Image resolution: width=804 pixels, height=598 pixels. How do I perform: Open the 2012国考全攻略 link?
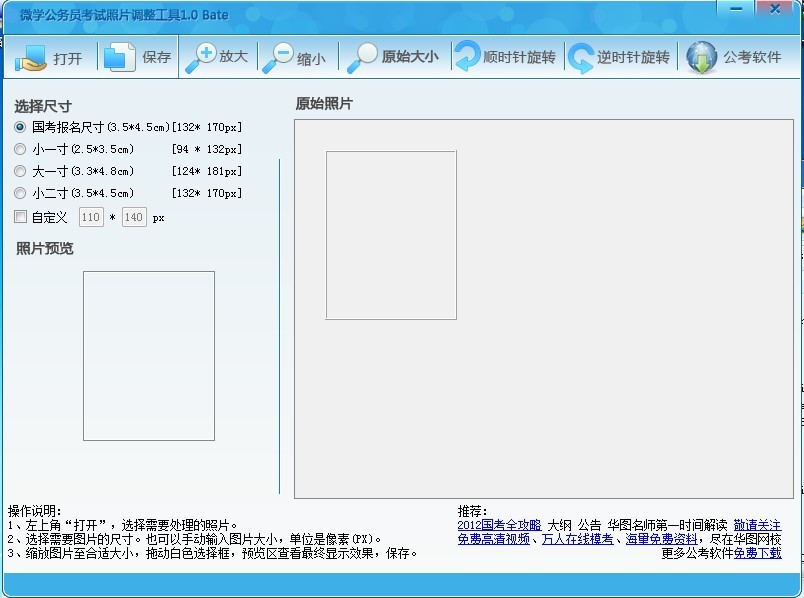click(499, 525)
